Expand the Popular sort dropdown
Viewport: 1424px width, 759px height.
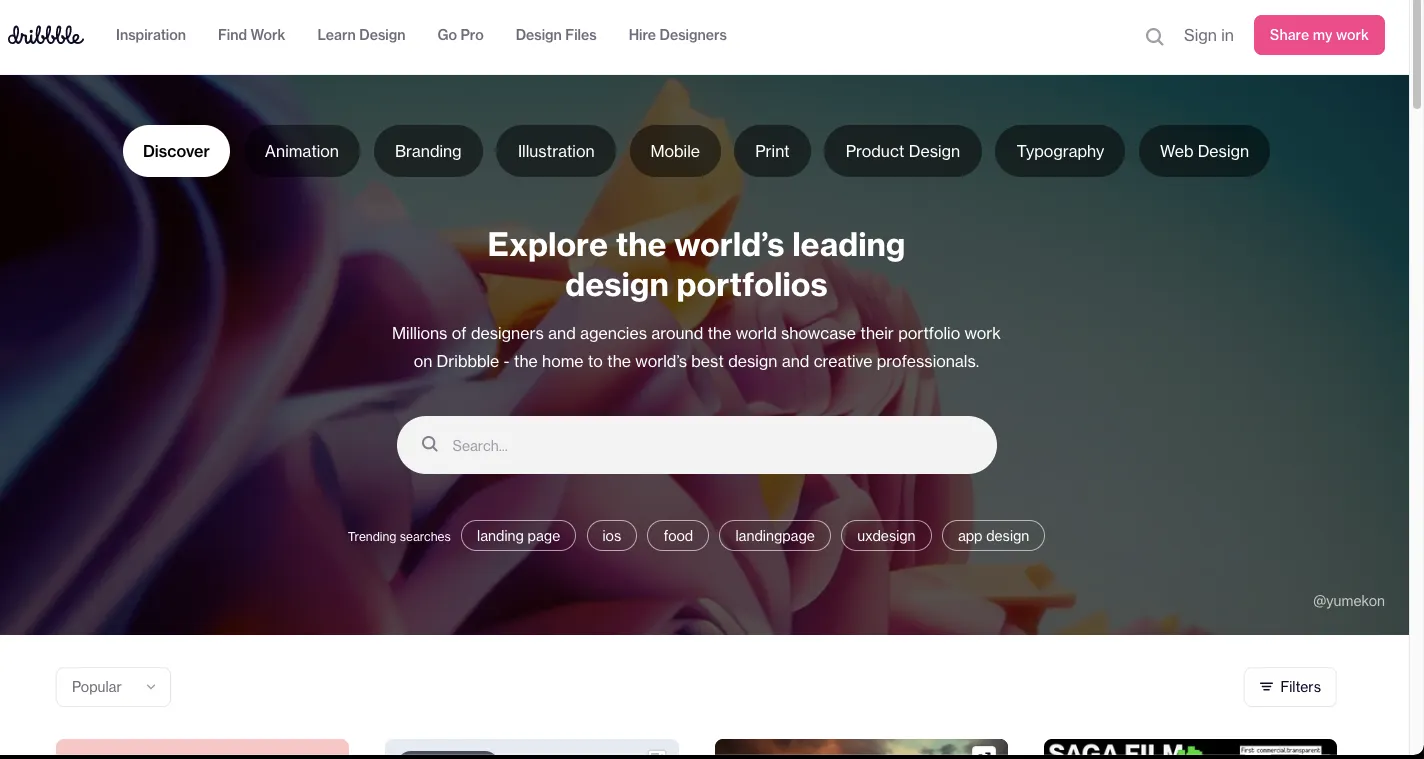coord(113,687)
